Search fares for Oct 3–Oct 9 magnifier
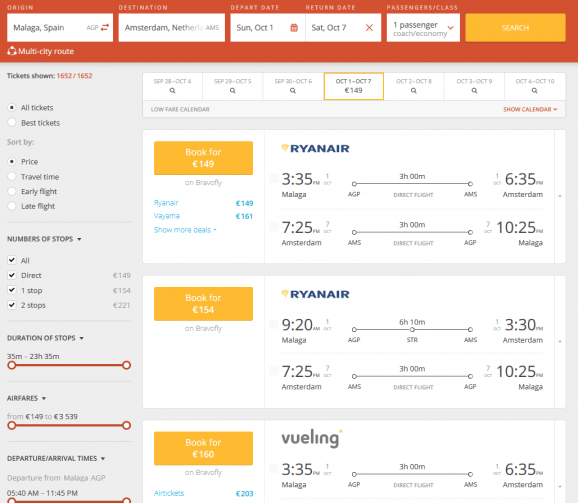 pyautogui.click(x=474, y=91)
